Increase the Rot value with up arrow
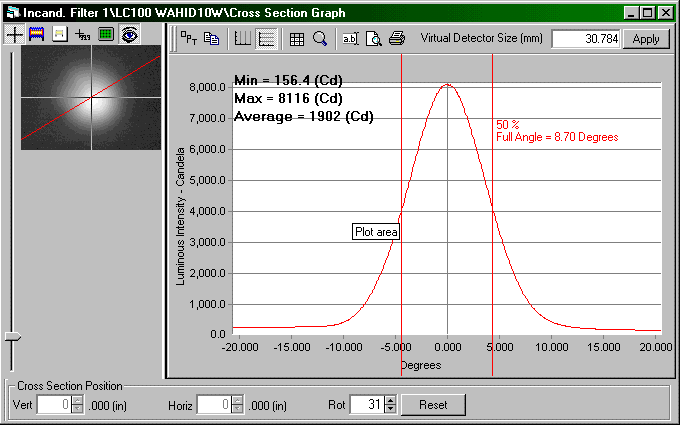 click(x=390, y=400)
